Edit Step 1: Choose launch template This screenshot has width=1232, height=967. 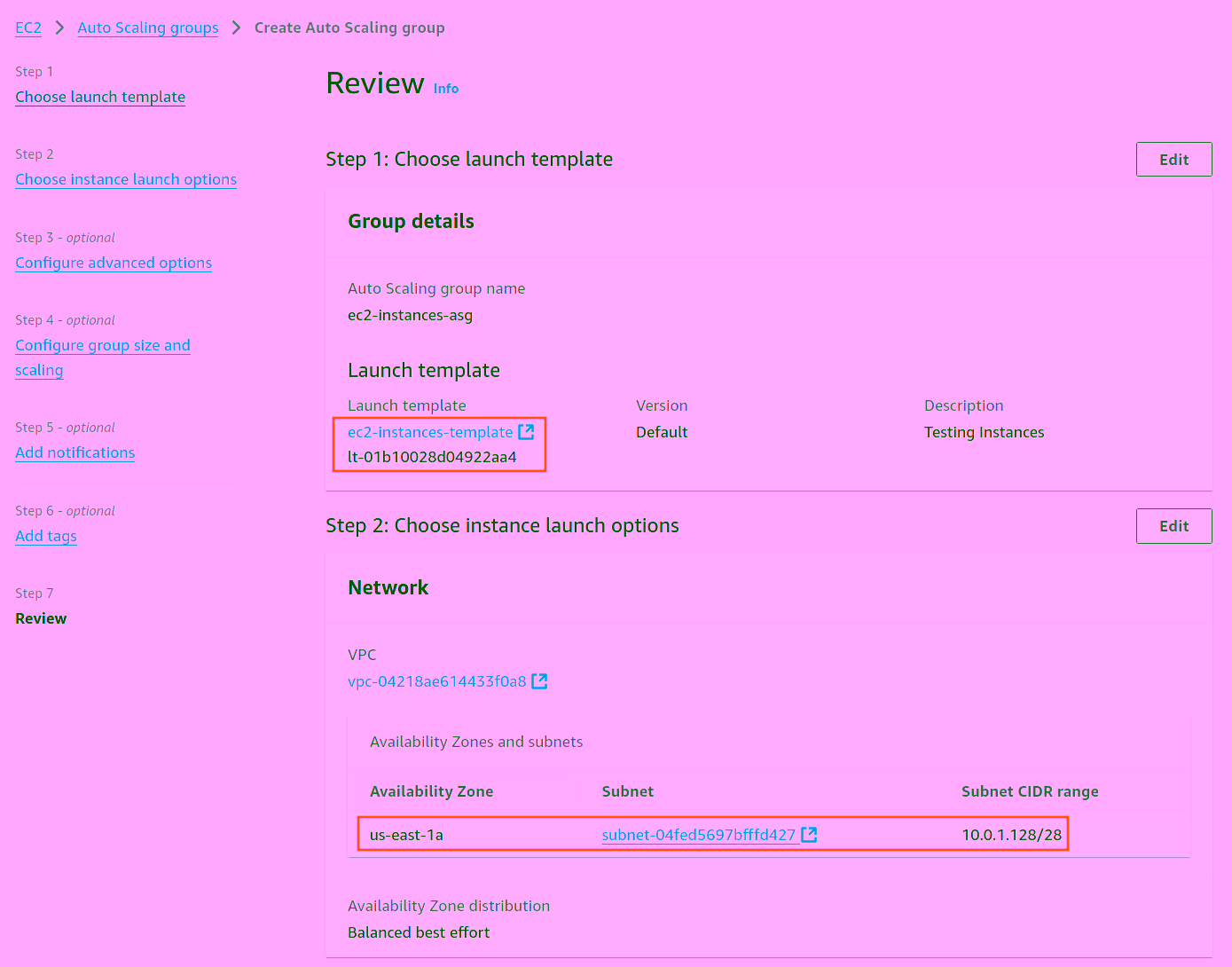(x=1173, y=159)
